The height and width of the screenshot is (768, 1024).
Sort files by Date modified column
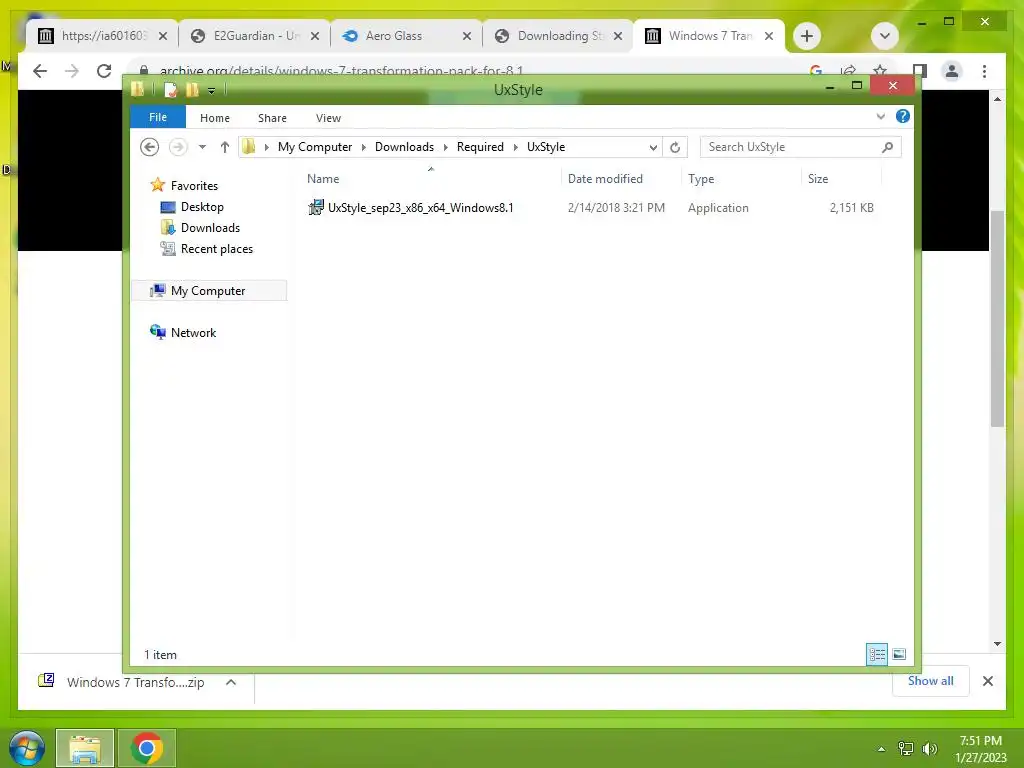pyautogui.click(x=605, y=179)
